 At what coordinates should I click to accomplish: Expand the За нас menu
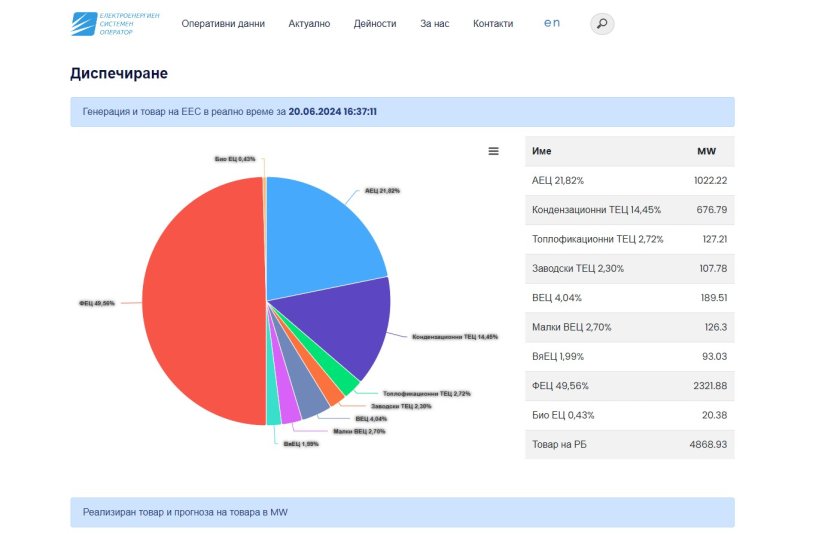[434, 24]
